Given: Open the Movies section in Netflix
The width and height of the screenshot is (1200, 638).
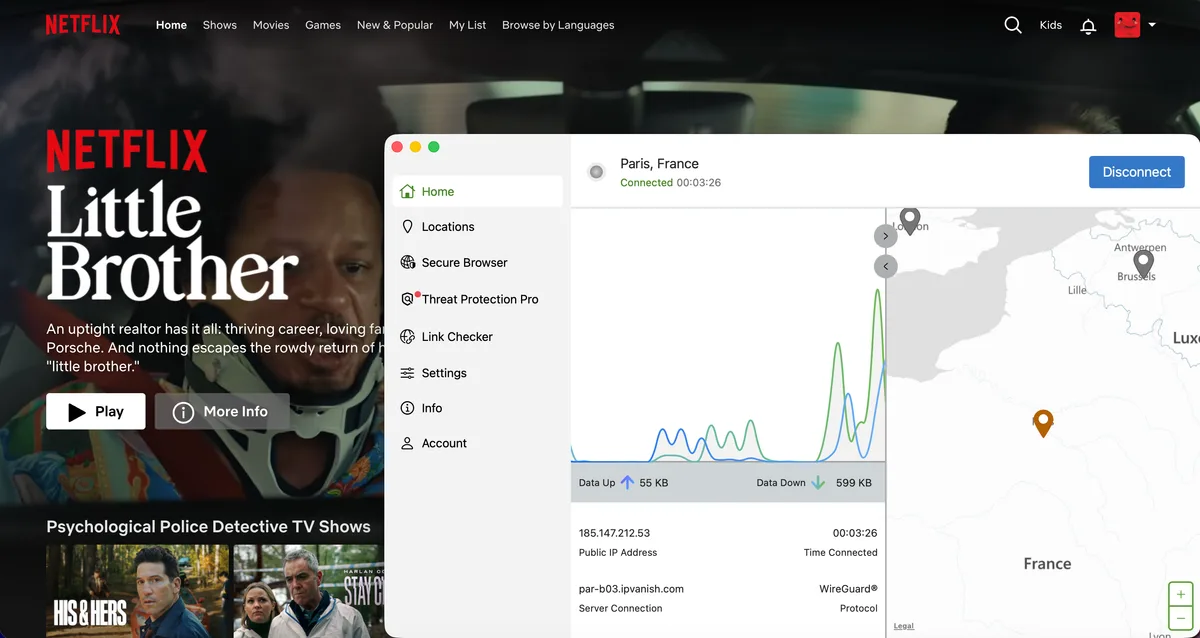Looking at the screenshot, I should [x=271, y=25].
